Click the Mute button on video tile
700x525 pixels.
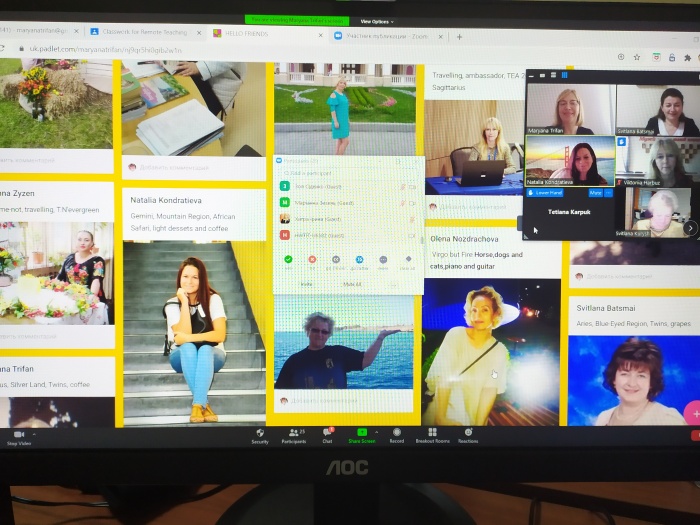595,193
